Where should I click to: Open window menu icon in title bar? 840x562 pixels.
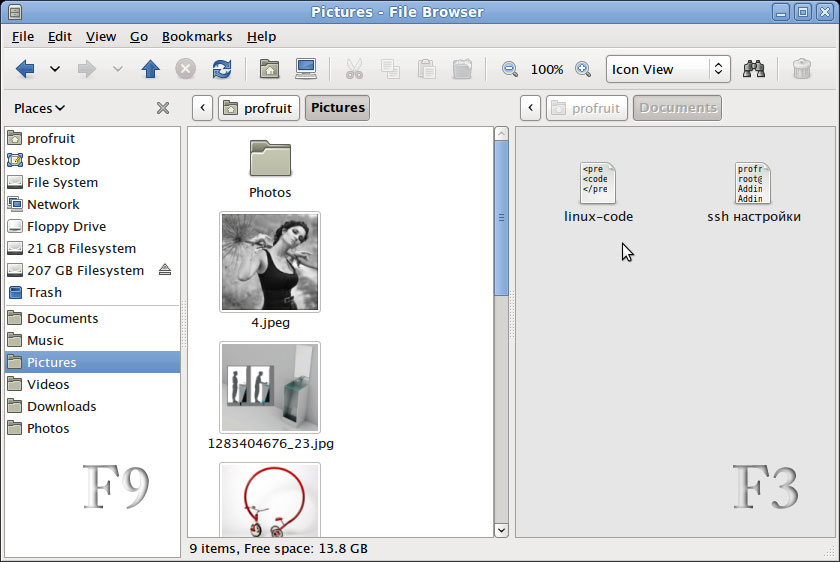[x=15, y=12]
